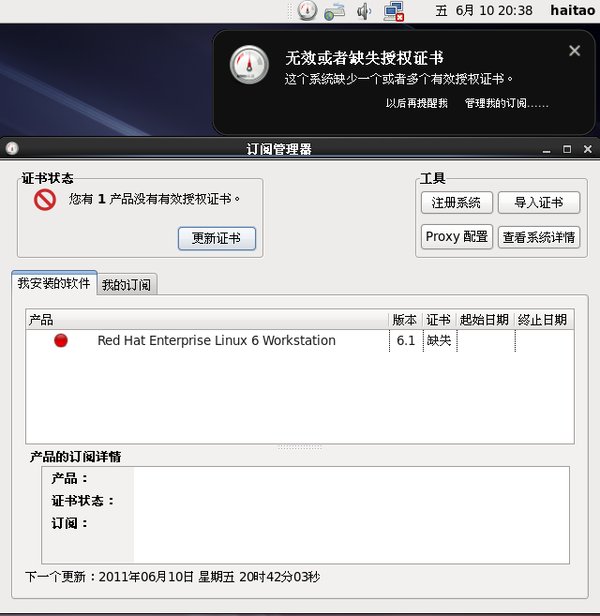This screenshot has width=600, height=616.
Task: Click the 管理我的订阅 link in the notification
Action: (x=506, y=103)
